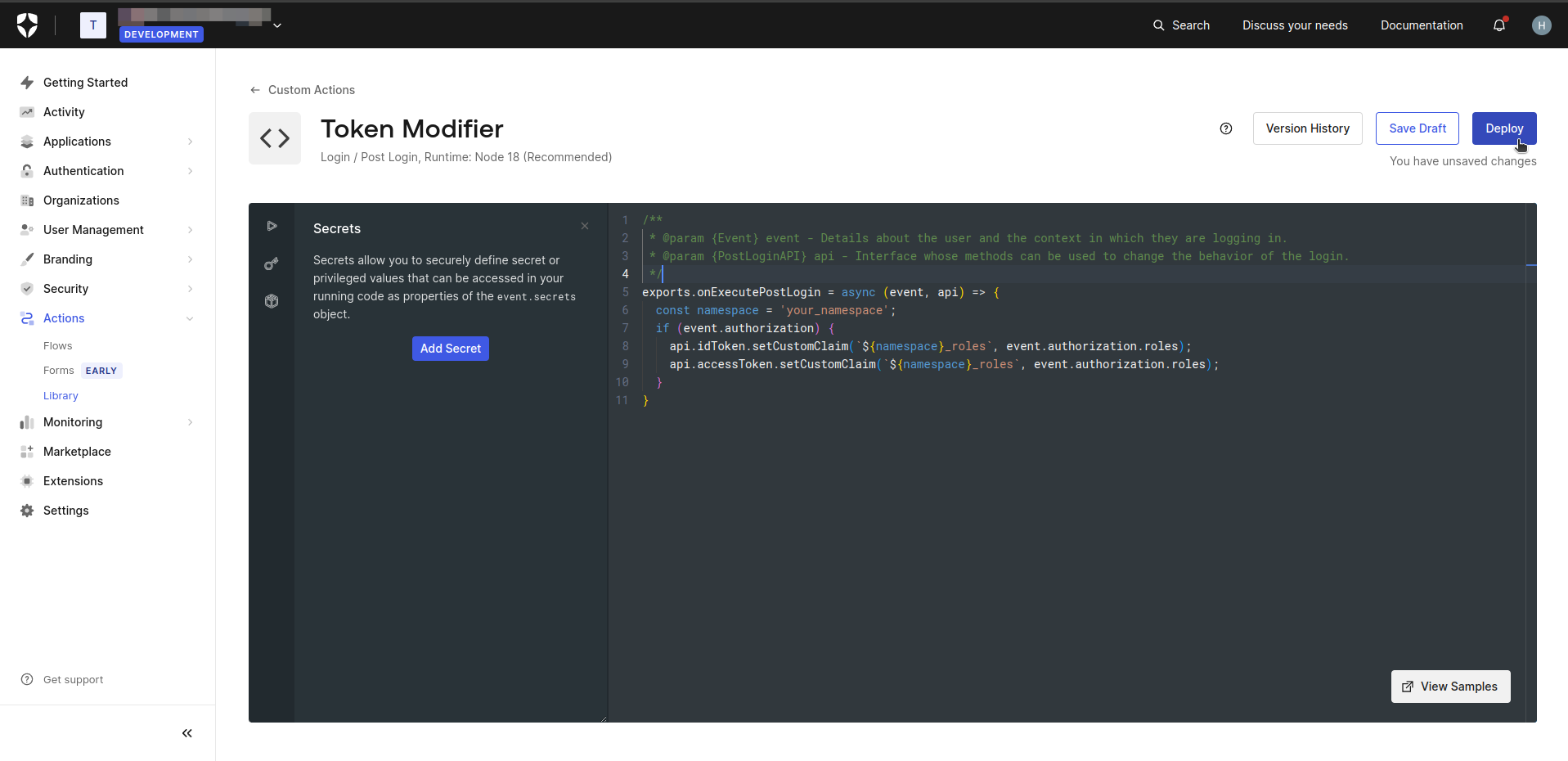The image size is (1568, 761).
Task: Open the Dependencies cube icon panel
Action: (272, 301)
